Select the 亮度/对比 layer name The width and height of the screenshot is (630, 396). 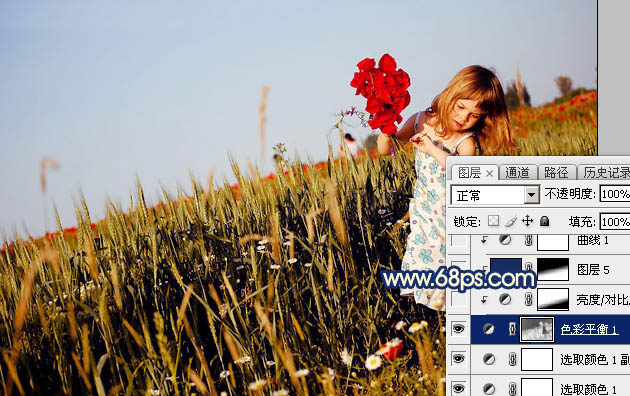tap(603, 300)
